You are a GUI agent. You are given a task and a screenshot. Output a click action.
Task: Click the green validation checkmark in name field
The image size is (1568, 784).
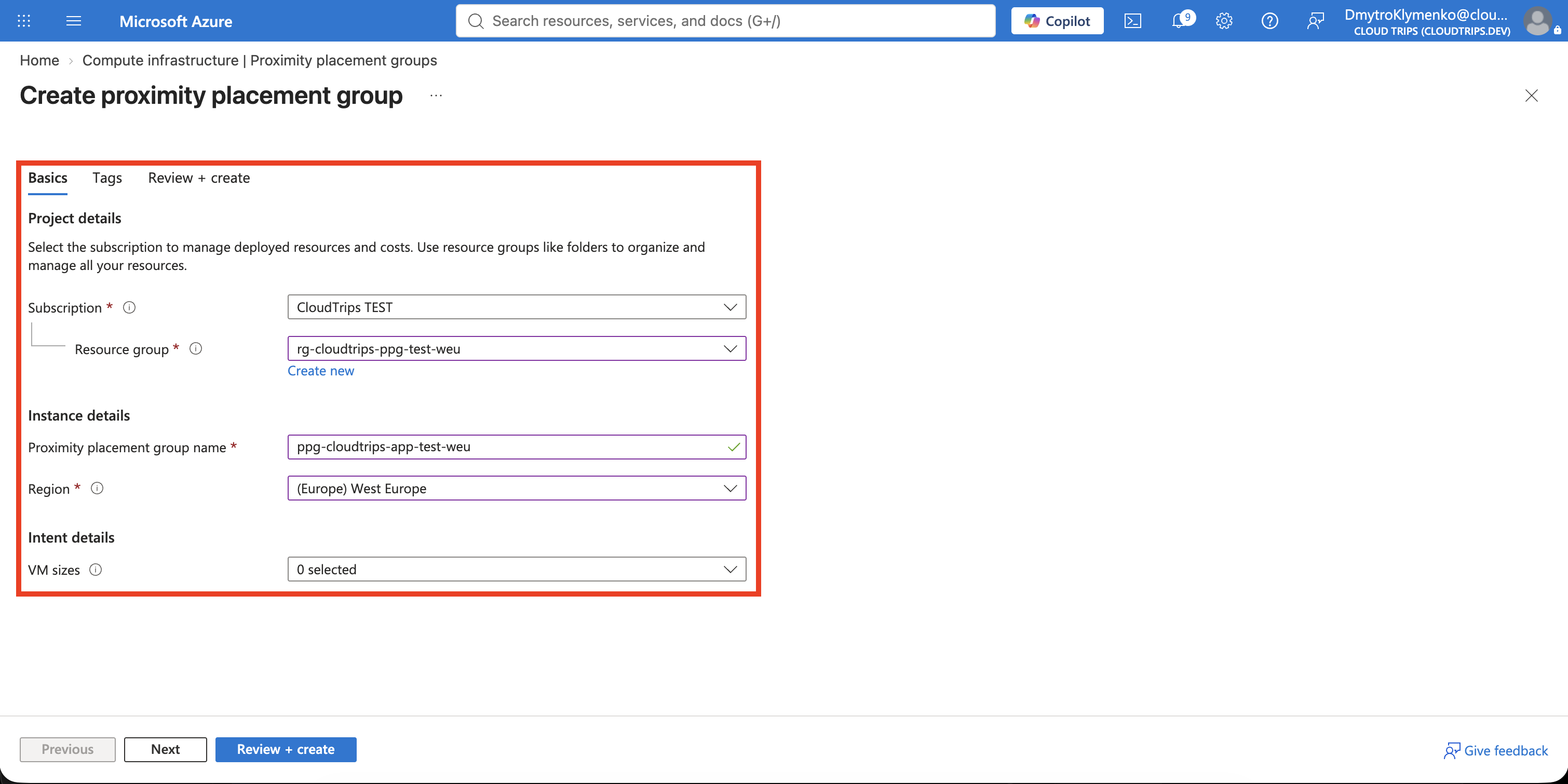coord(734,447)
